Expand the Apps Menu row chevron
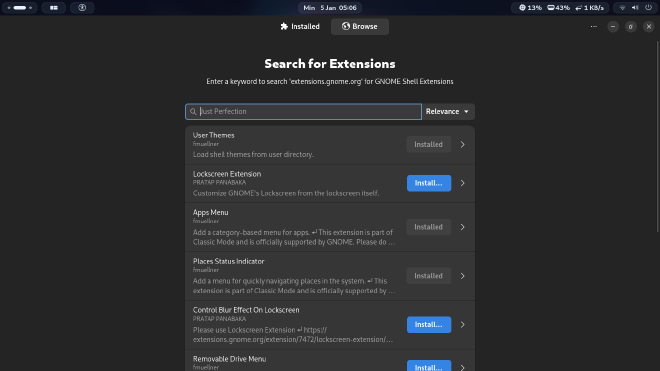This screenshot has width=660, height=371. click(462, 227)
